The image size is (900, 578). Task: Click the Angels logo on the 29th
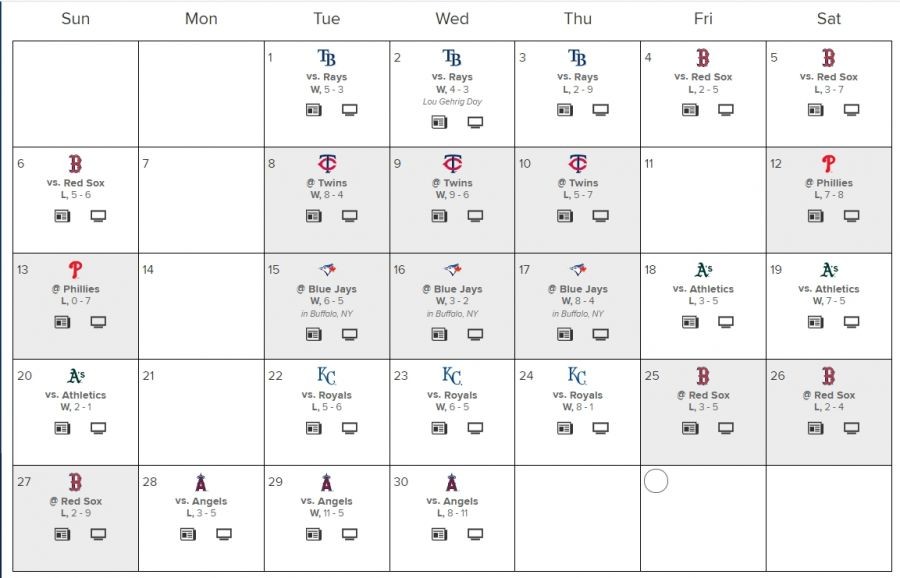[326, 482]
